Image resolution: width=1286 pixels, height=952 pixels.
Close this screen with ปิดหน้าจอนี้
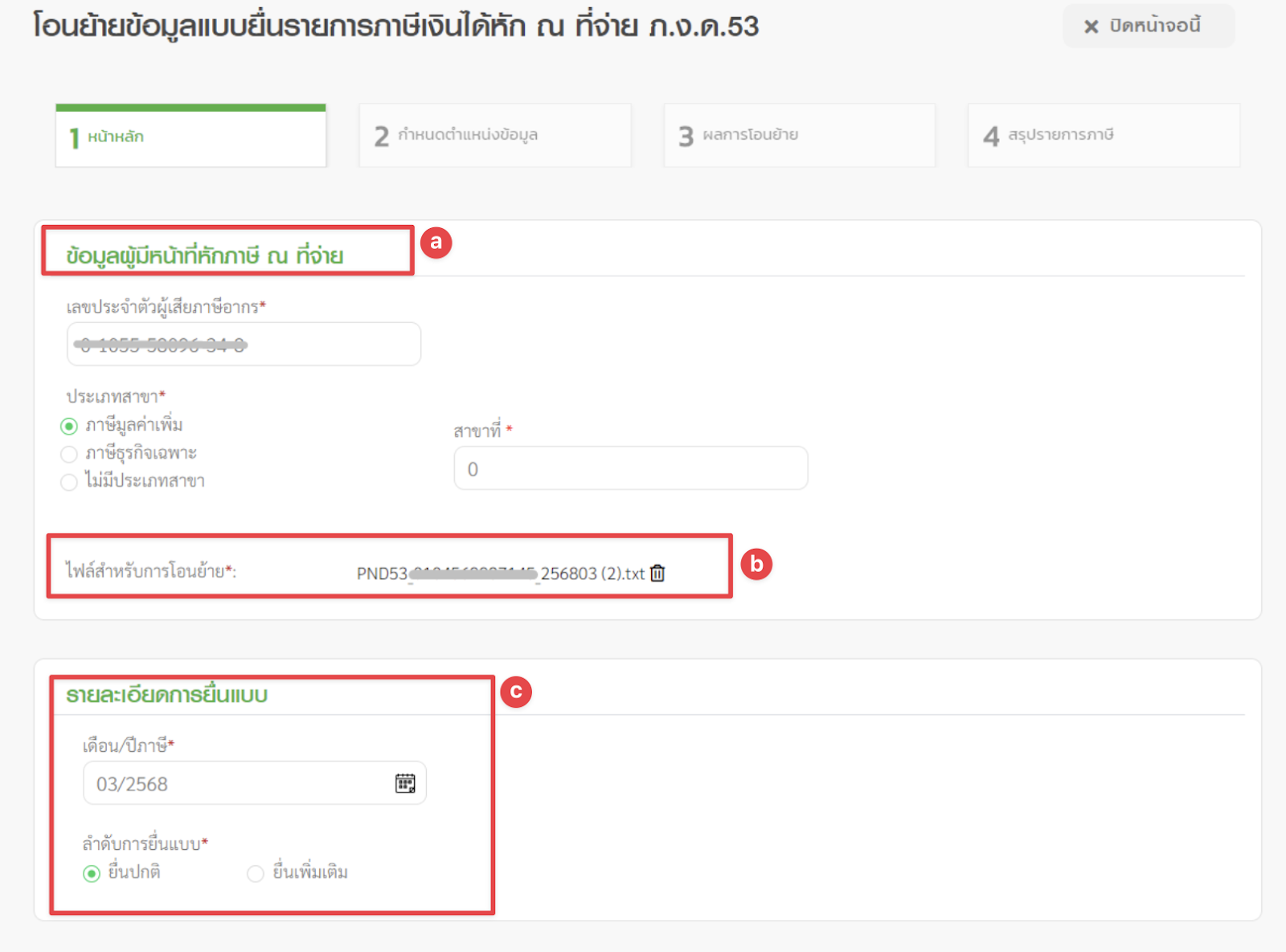[x=1147, y=26]
